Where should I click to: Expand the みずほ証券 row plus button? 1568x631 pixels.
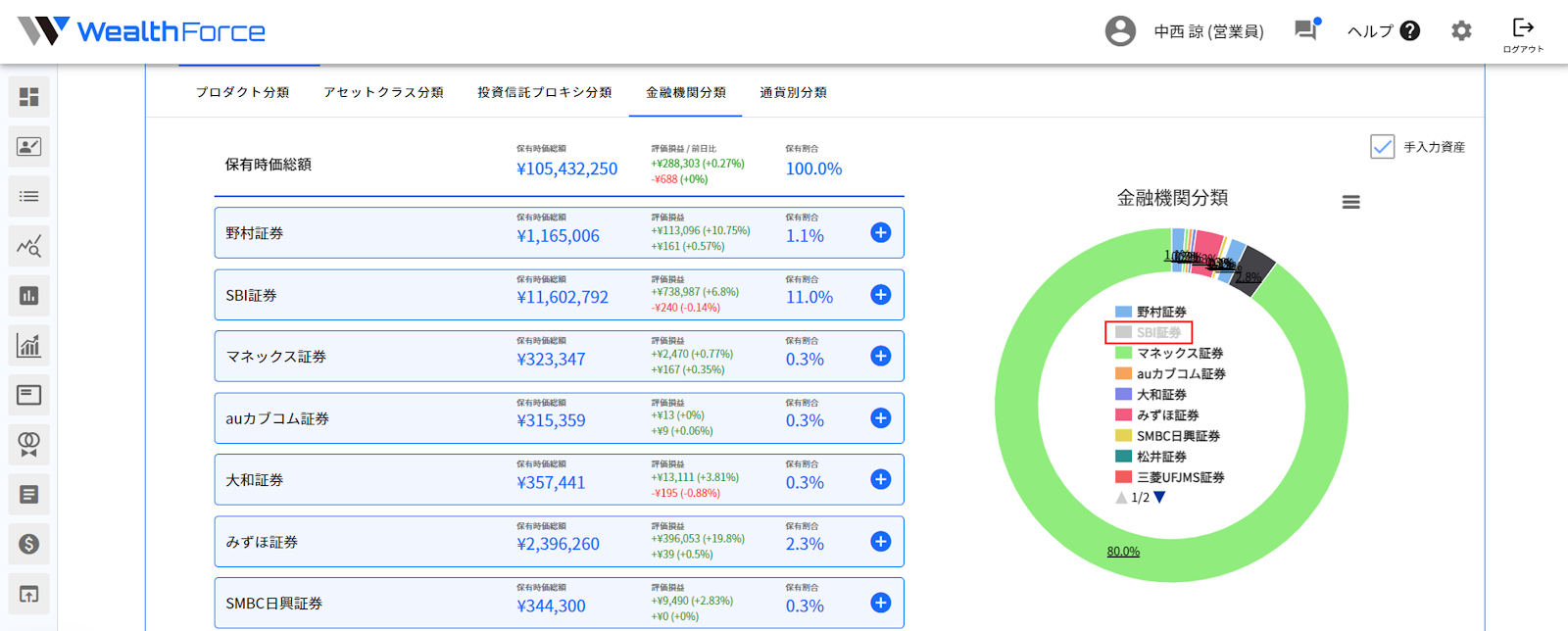[x=881, y=541]
